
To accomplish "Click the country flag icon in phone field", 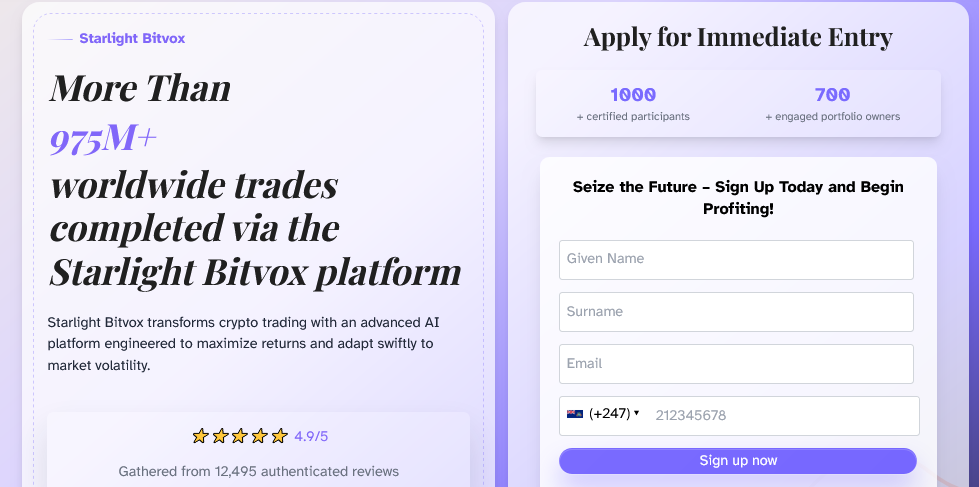I will pos(575,414).
